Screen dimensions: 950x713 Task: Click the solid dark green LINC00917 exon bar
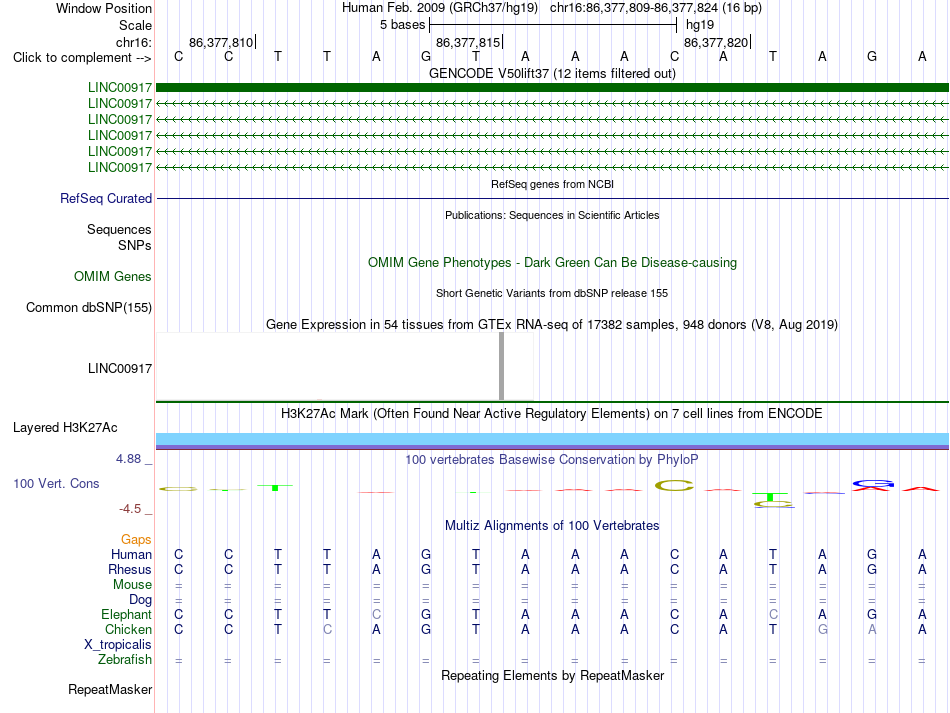552,88
